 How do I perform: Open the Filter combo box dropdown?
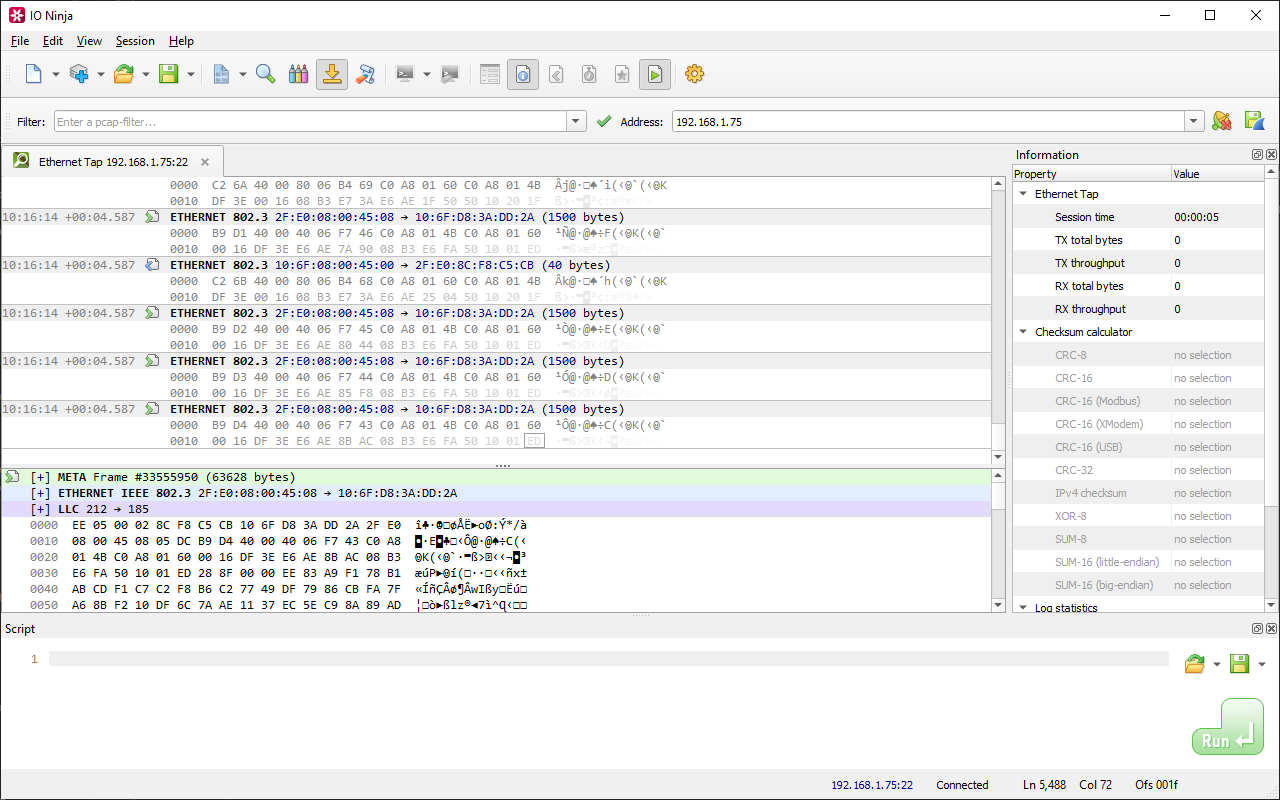tap(576, 122)
